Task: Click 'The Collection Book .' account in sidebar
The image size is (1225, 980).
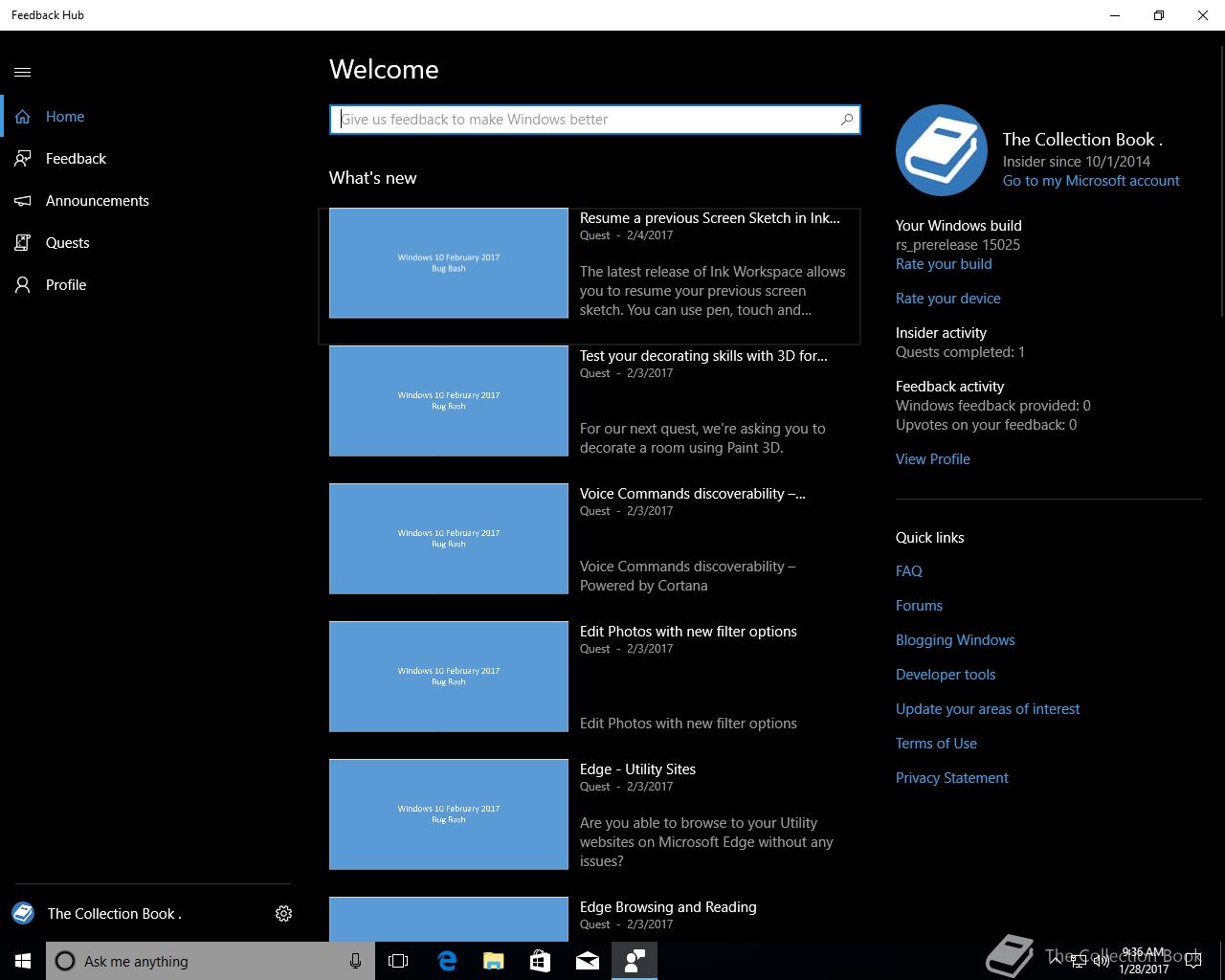Action: click(115, 914)
